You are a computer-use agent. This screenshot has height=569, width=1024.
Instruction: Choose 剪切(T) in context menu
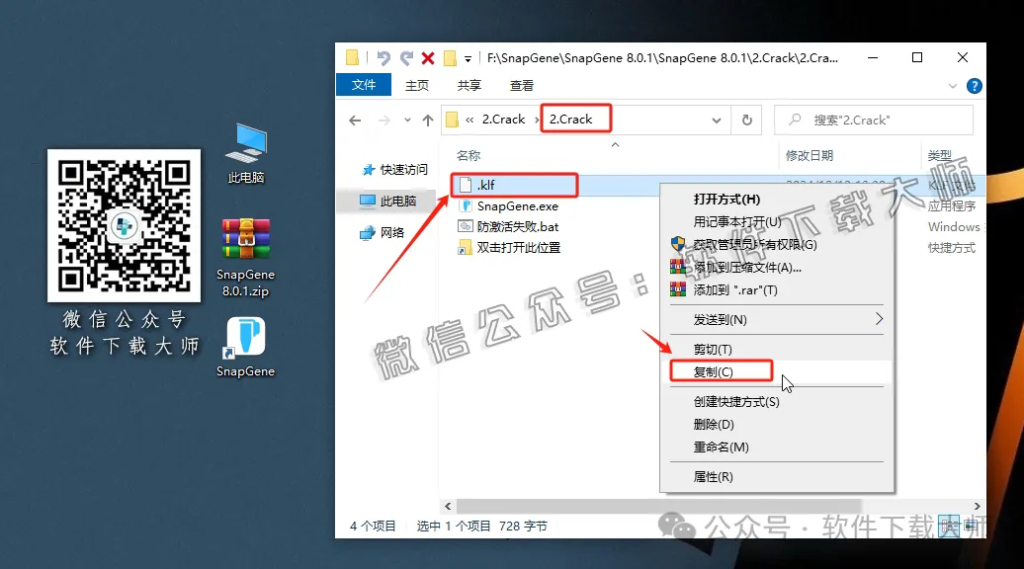point(712,350)
